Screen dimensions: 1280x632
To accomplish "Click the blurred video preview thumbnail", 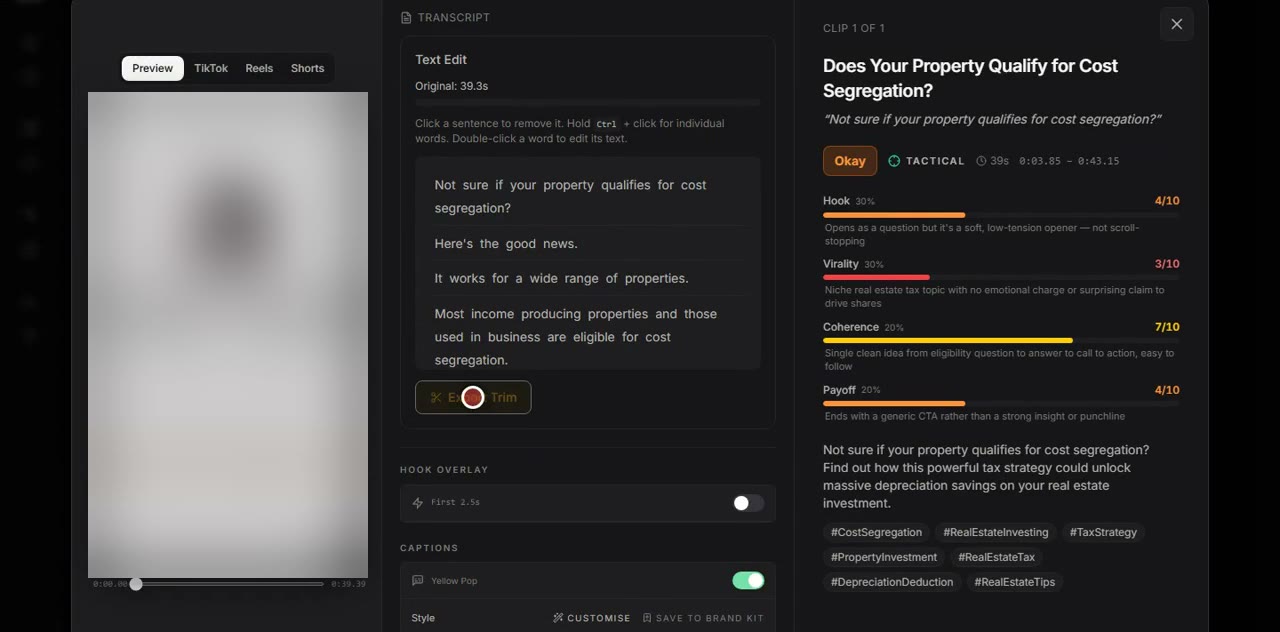I will (x=228, y=334).
